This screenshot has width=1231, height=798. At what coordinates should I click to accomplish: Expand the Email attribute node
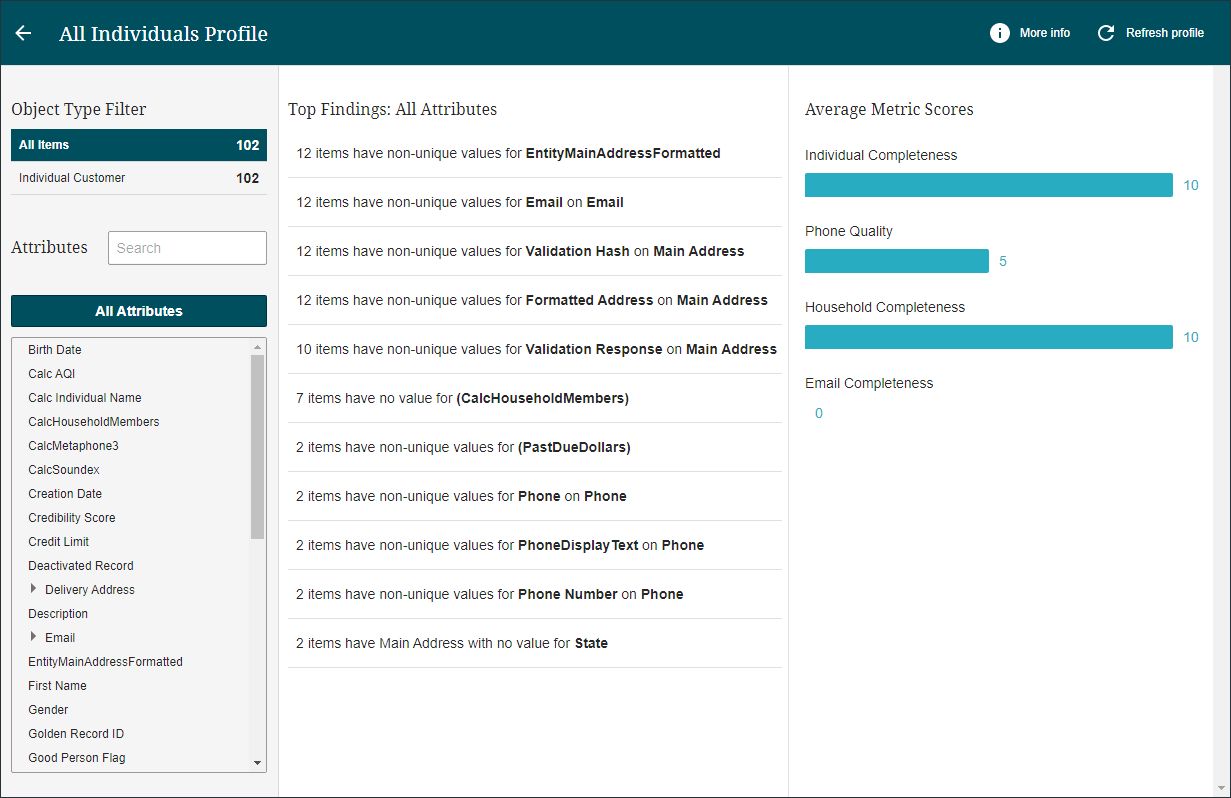34,637
